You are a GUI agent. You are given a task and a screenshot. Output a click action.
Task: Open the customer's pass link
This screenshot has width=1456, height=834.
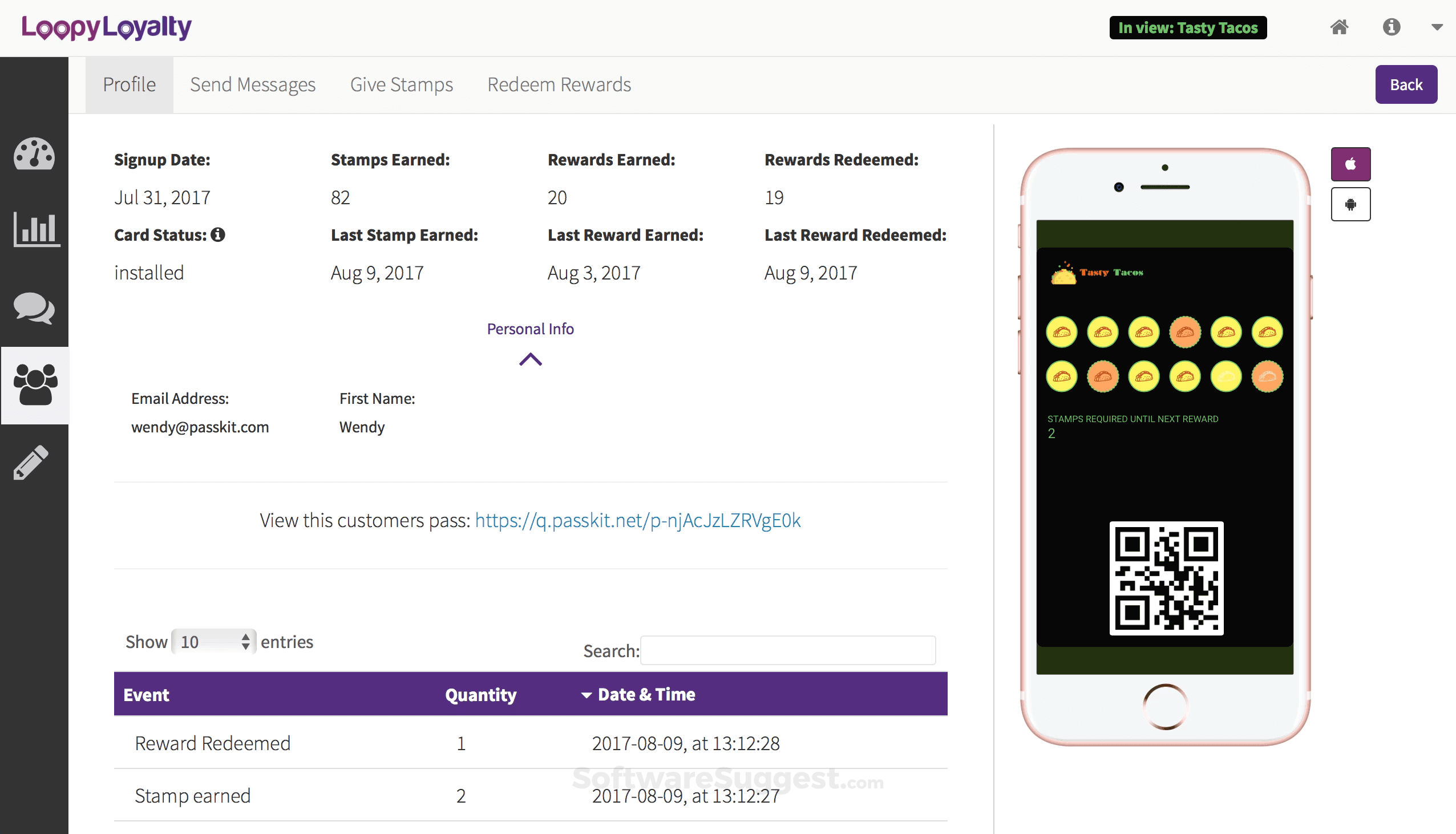coord(637,521)
